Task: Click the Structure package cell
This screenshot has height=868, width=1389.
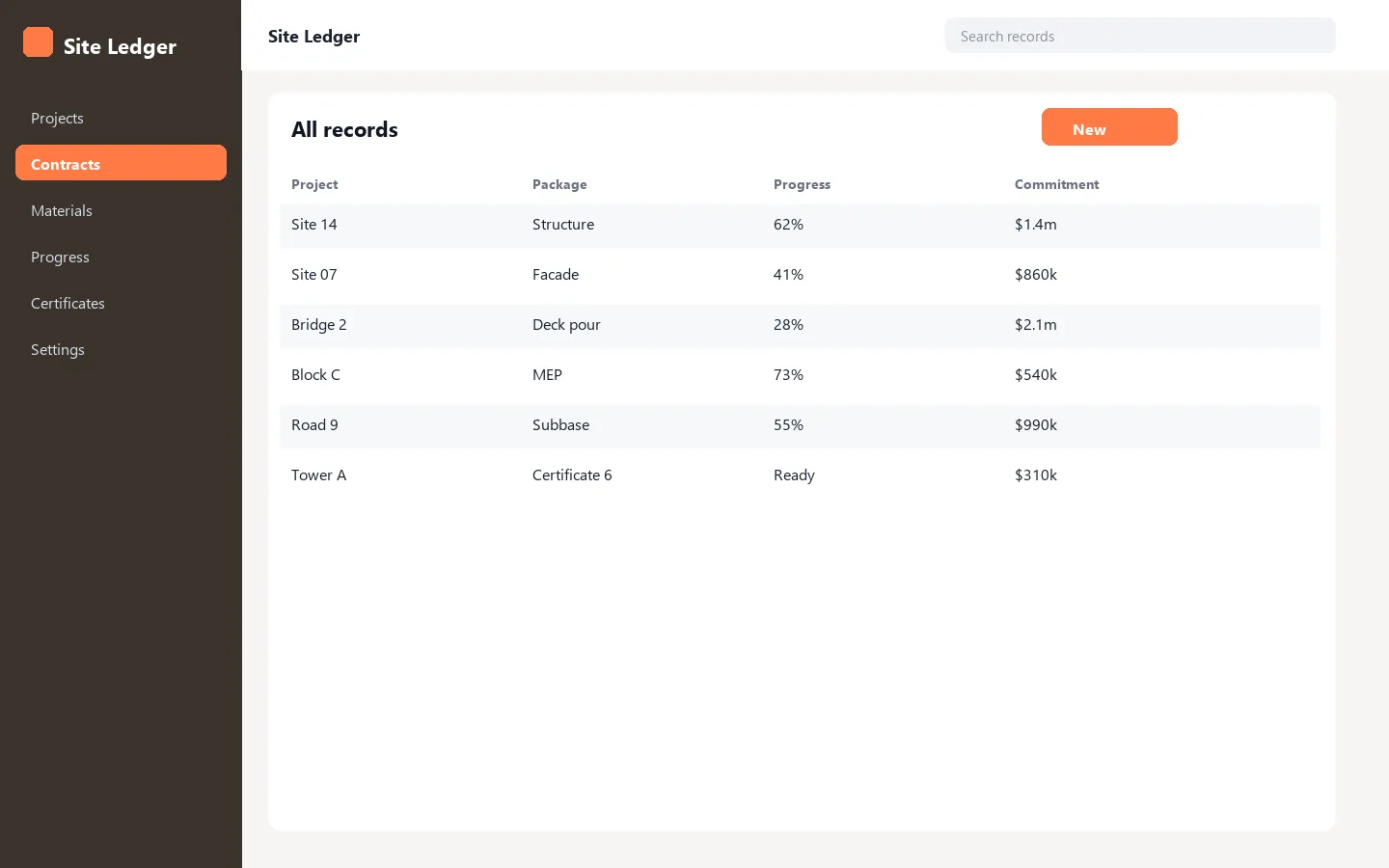Action: [x=563, y=224]
